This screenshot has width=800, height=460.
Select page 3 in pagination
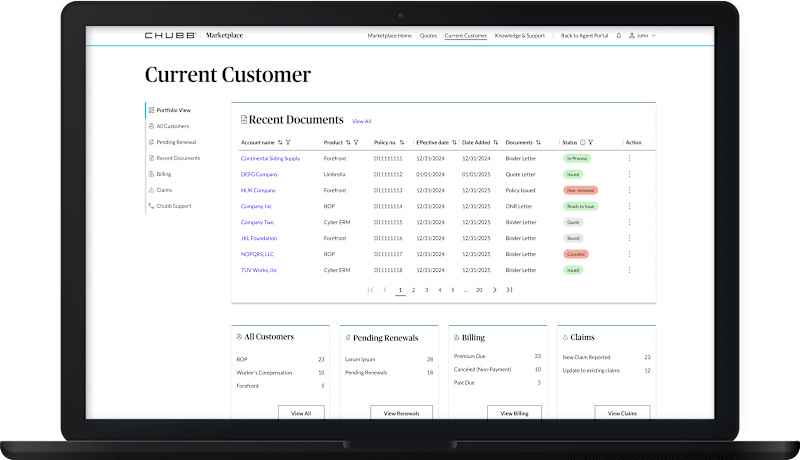[427, 290]
